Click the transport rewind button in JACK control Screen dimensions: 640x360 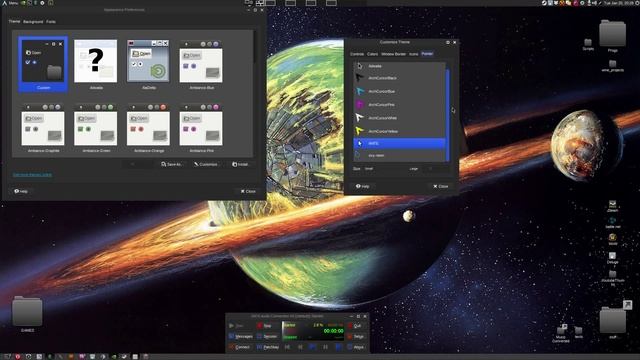[x=287, y=347]
